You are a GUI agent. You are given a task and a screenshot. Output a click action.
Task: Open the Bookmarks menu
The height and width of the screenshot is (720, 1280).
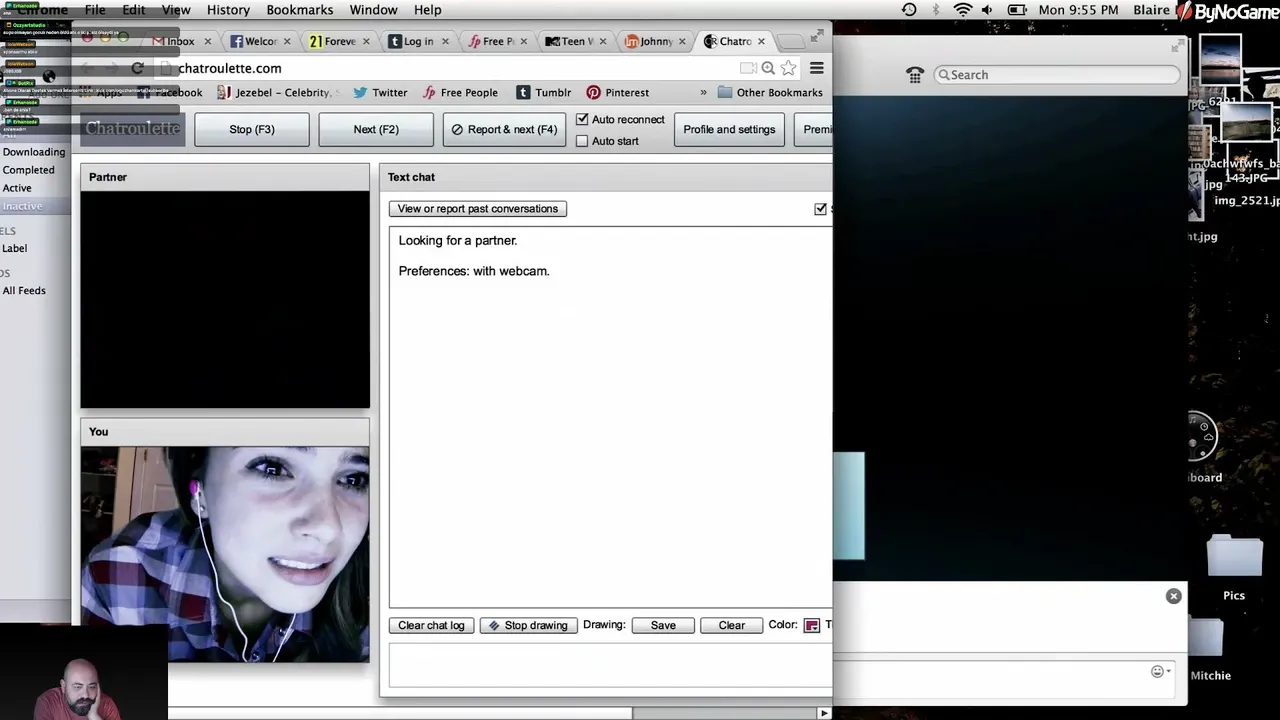click(x=300, y=10)
